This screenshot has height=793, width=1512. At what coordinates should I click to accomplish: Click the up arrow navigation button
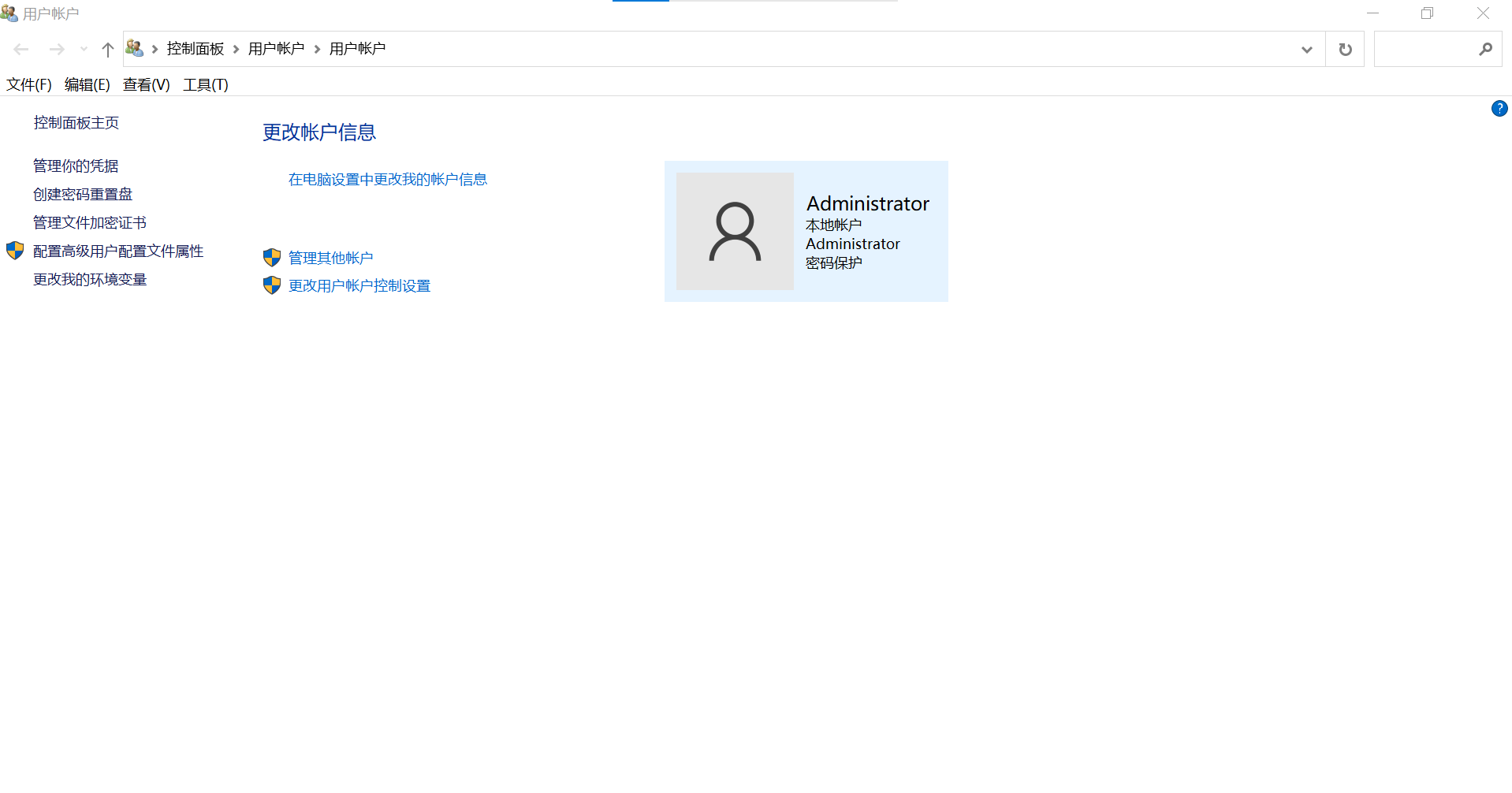108,50
